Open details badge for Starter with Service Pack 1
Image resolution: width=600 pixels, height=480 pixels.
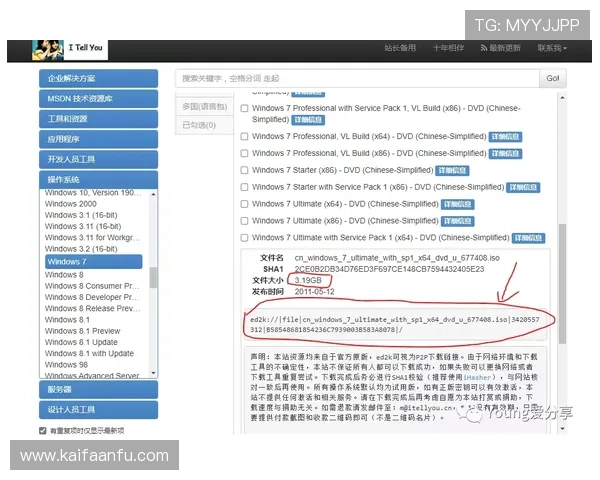point(523,187)
